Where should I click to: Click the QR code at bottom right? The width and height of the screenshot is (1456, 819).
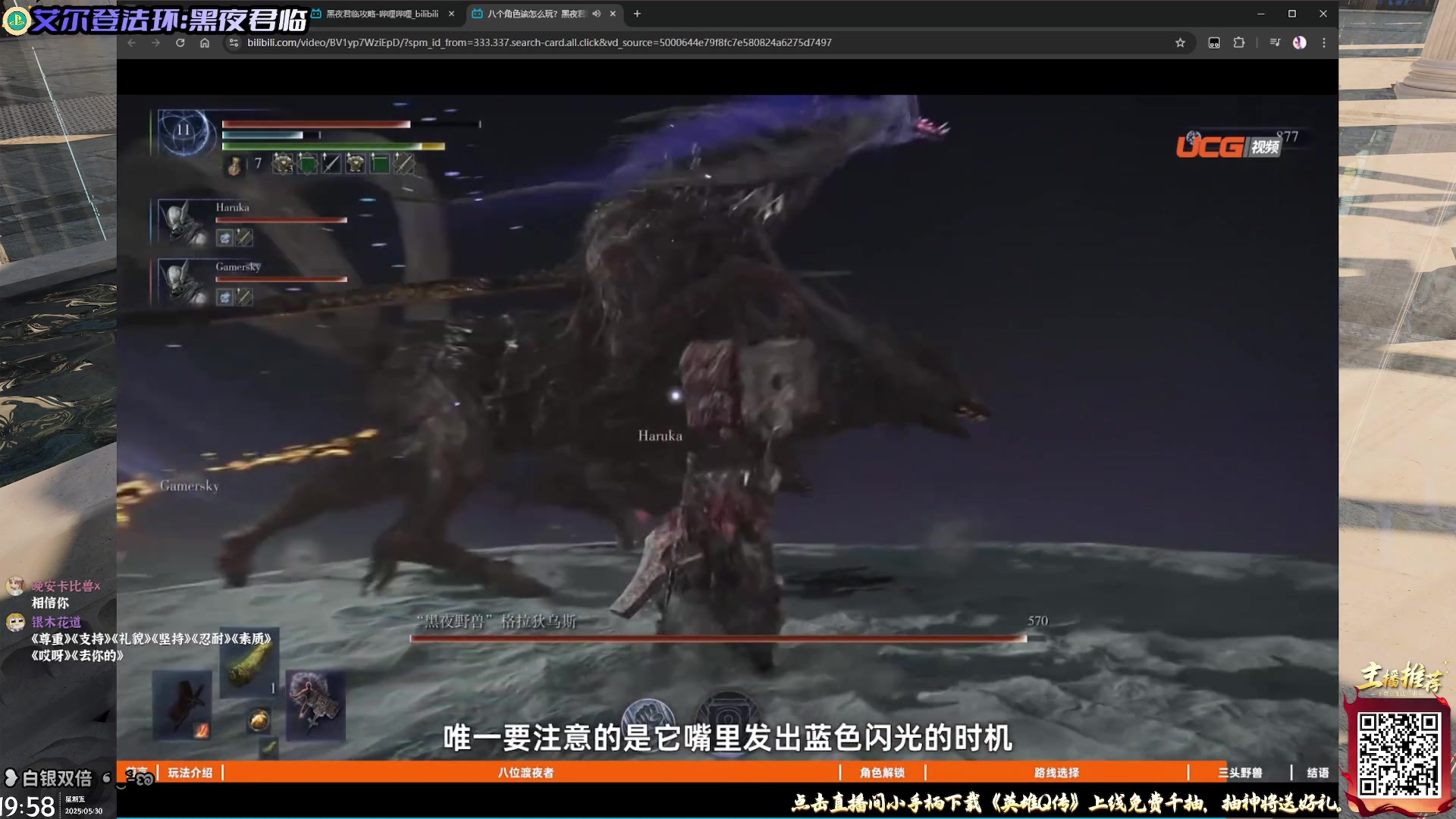[x=1398, y=755]
